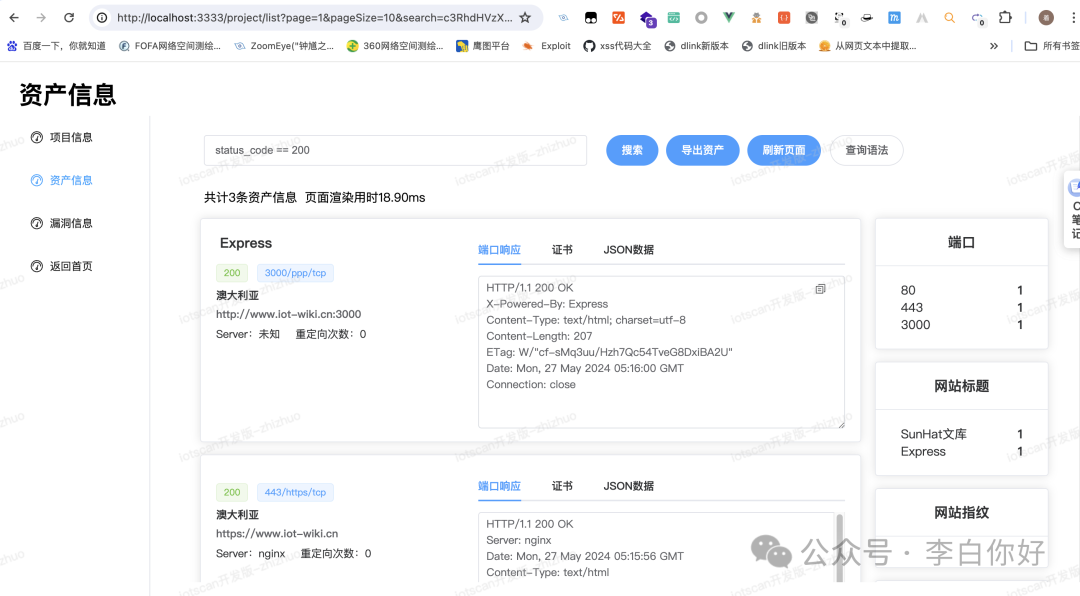The width and height of the screenshot is (1080, 596).
Task: Expand the bookmarks overflow chevron
Action: click(x=992, y=45)
